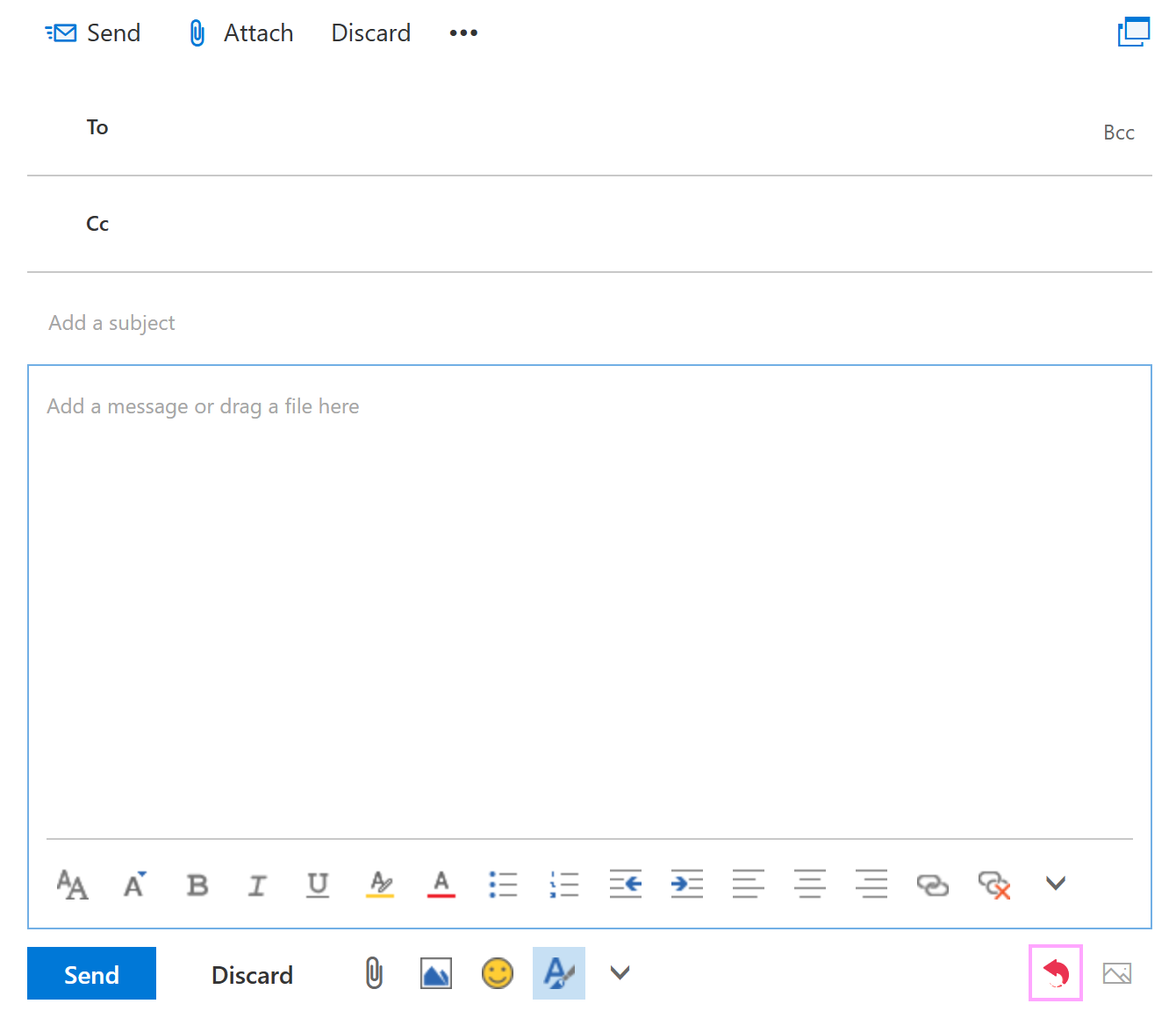Toggle bold text formatting
Screen dimensions: 1176x1018
[197, 885]
